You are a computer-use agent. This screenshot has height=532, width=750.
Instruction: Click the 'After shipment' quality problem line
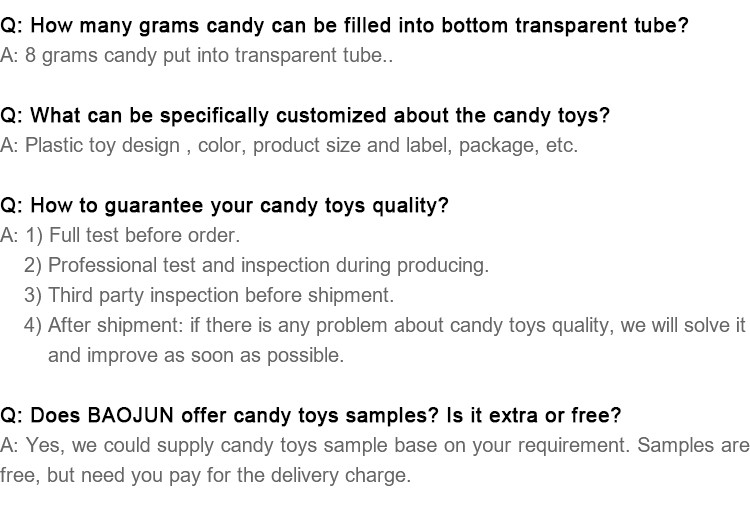[x=385, y=325]
